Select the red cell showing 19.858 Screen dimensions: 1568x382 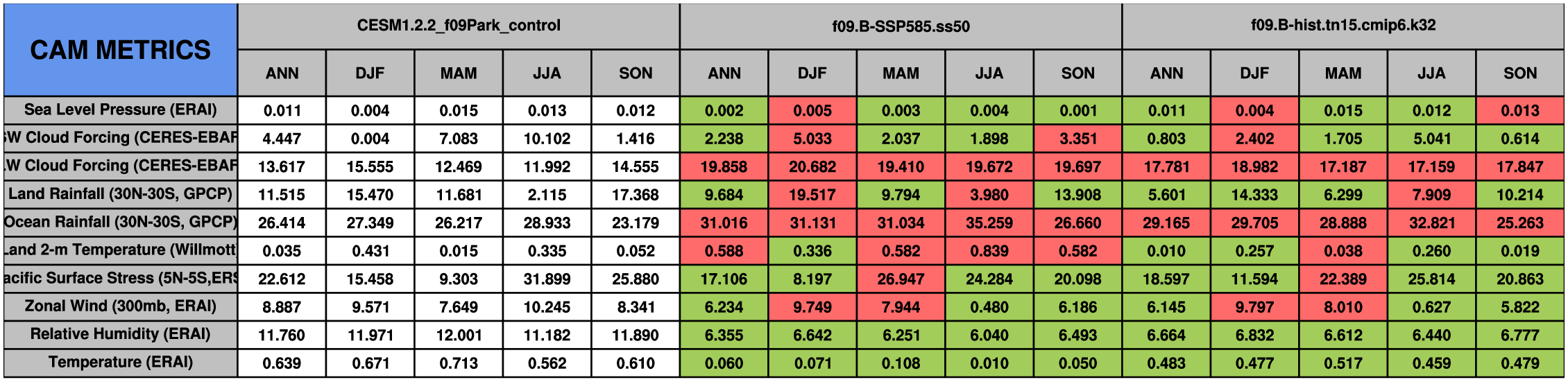click(x=724, y=167)
